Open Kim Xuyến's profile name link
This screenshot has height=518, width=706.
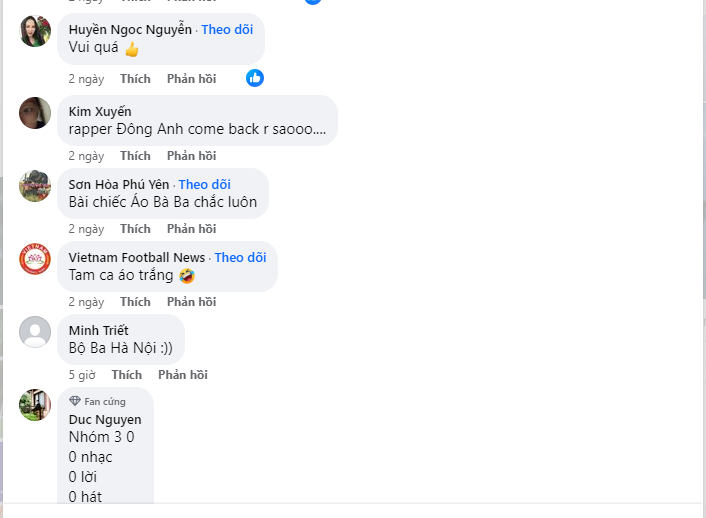coord(100,111)
